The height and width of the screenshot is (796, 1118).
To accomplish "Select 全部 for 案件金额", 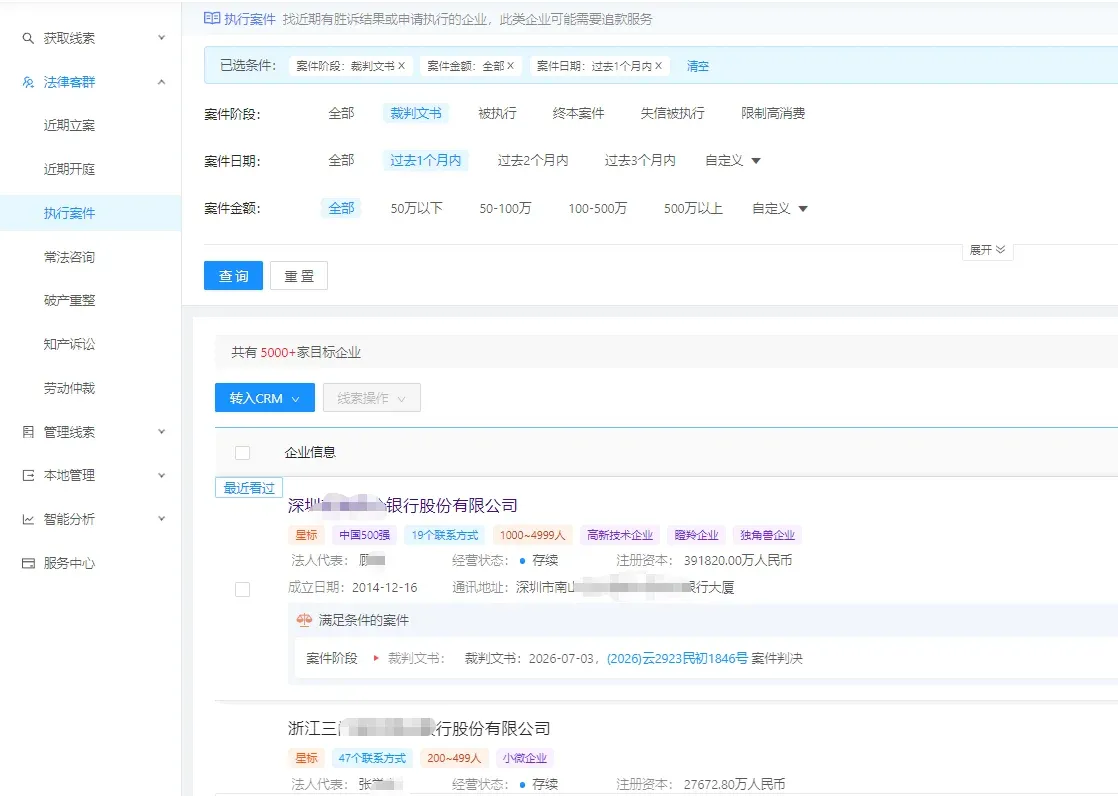I will (x=341, y=208).
